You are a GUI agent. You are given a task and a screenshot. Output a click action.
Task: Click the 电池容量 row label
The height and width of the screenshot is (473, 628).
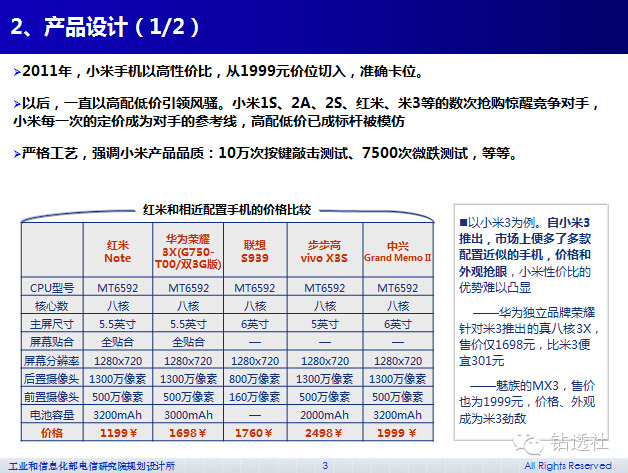click(x=52, y=415)
